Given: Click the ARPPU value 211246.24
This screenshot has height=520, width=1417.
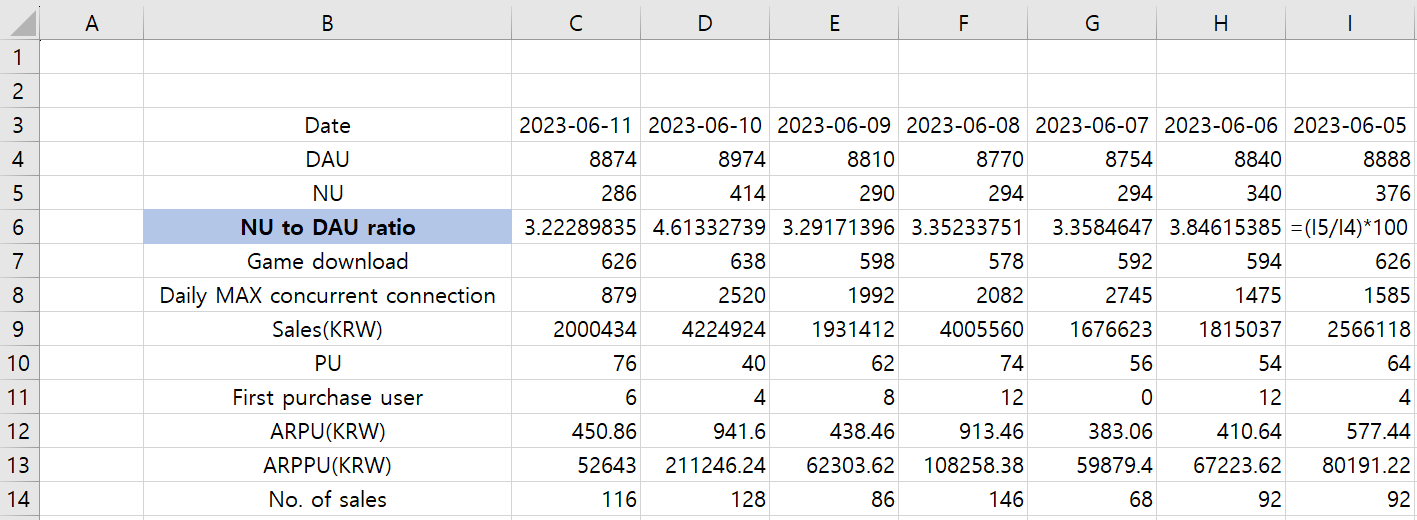Looking at the screenshot, I should (x=705, y=465).
